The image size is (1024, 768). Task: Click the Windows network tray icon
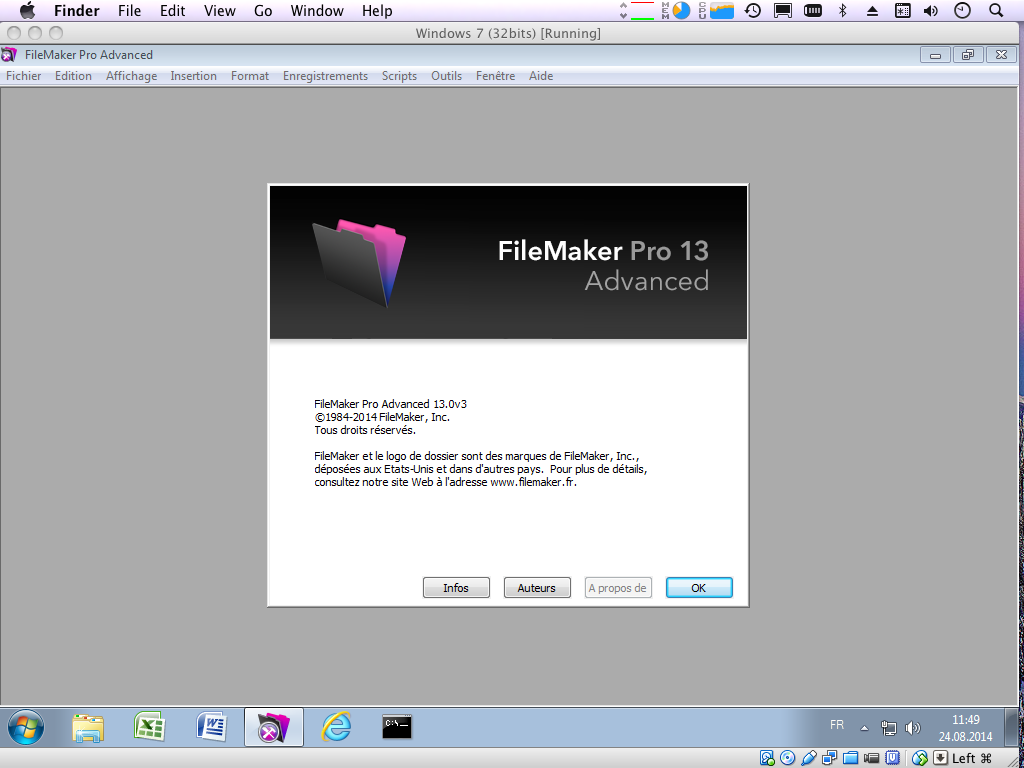point(889,728)
